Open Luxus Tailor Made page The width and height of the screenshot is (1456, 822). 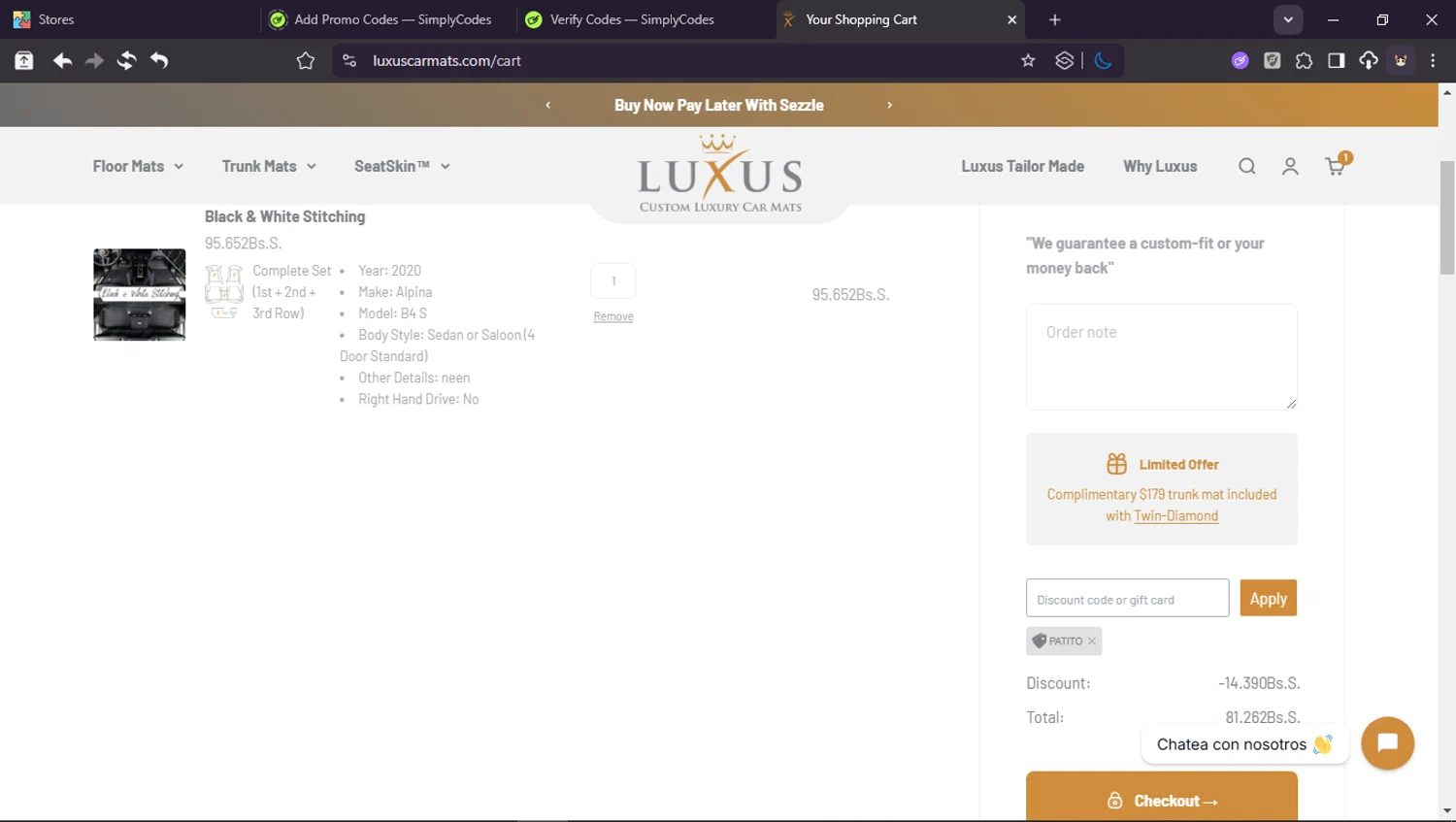1022,166
